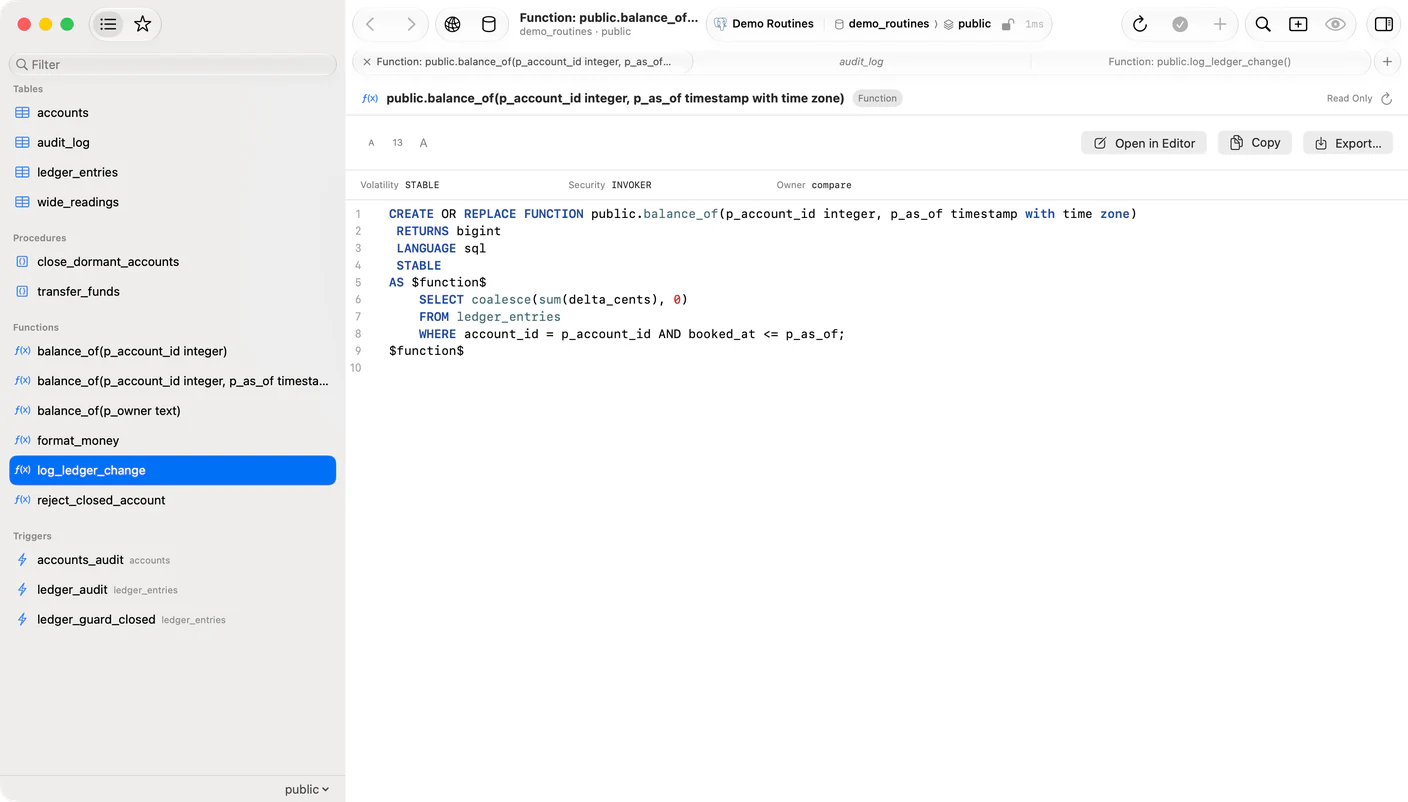Click the demo_routines breadcrumb in toolbar

(881, 24)
